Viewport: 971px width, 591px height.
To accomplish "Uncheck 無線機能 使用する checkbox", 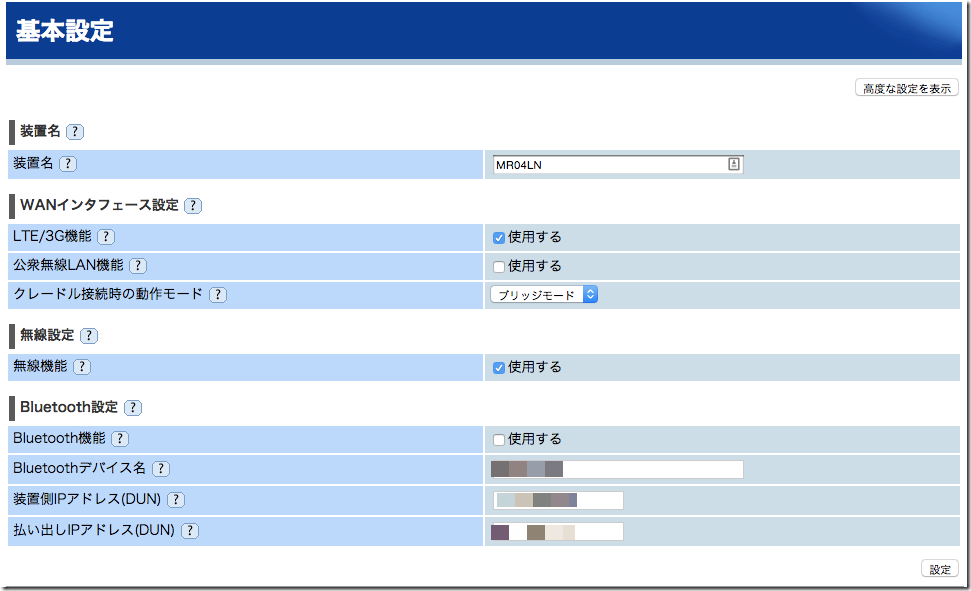I will (498, 368).
